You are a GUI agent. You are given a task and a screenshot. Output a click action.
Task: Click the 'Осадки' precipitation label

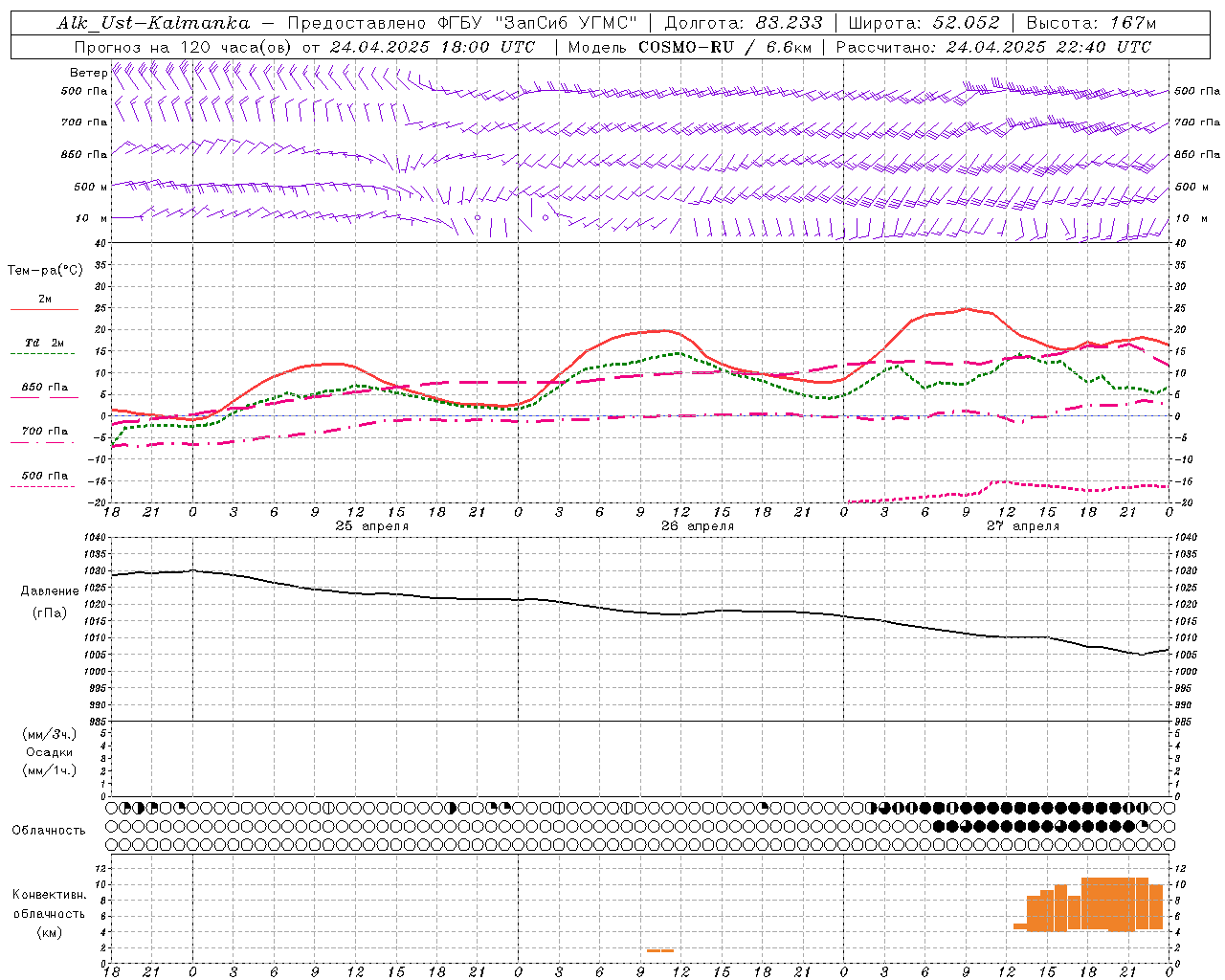point(50,752)
